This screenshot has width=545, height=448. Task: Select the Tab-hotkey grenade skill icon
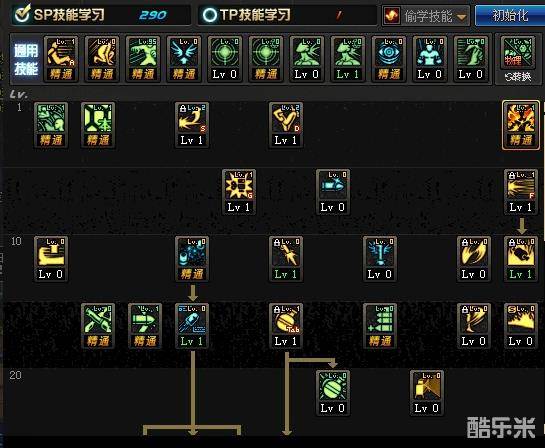click(286, 326)
